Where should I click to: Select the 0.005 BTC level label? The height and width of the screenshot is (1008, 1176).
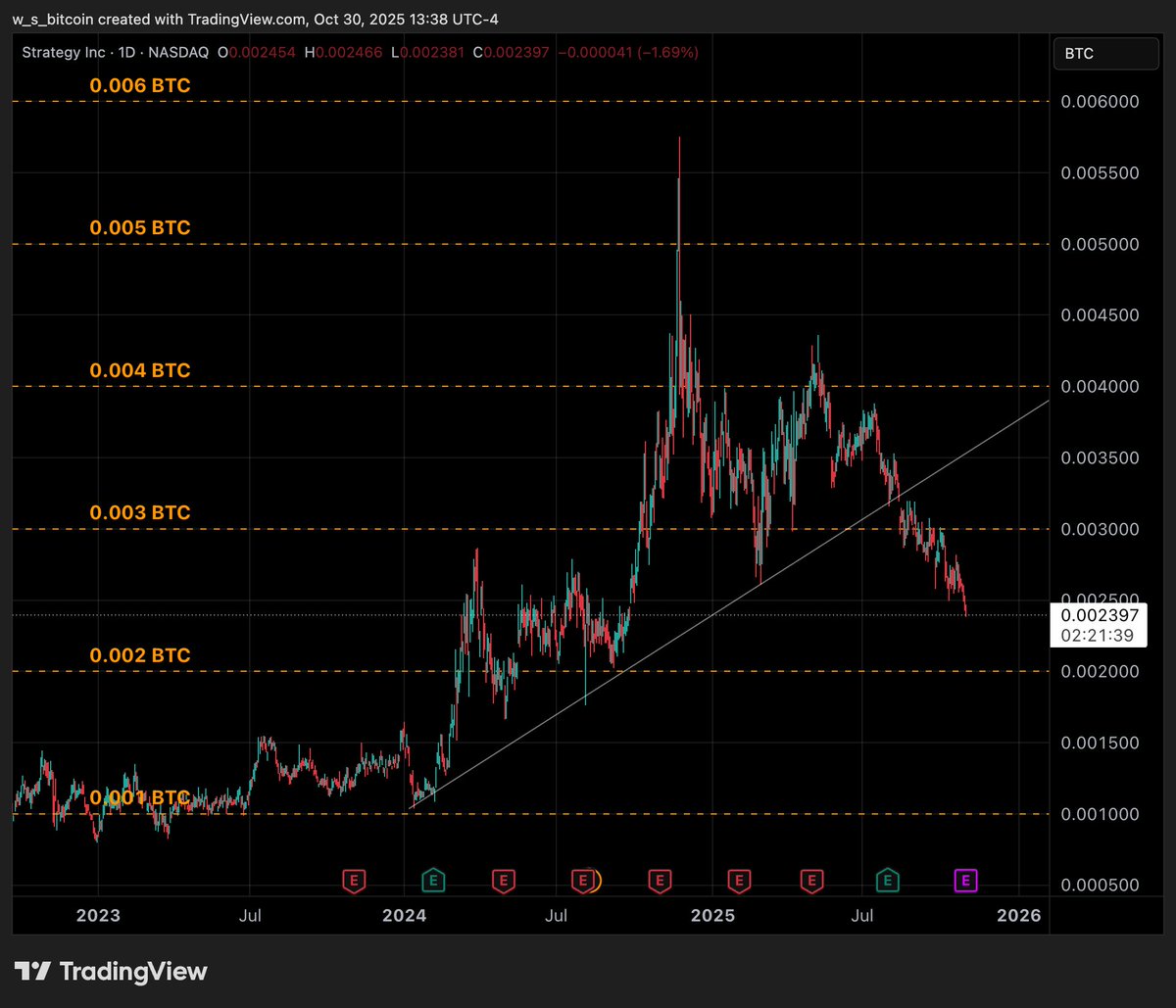(x=140, y=227)
